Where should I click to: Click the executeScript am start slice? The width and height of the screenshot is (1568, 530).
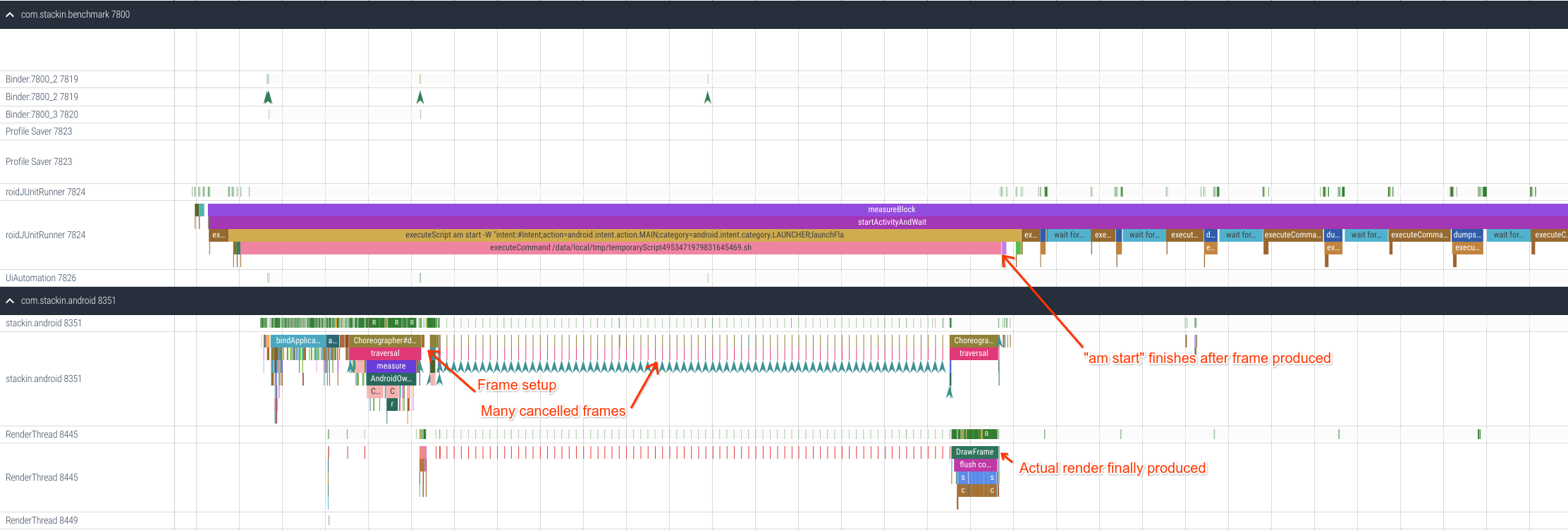click(624, 235)
